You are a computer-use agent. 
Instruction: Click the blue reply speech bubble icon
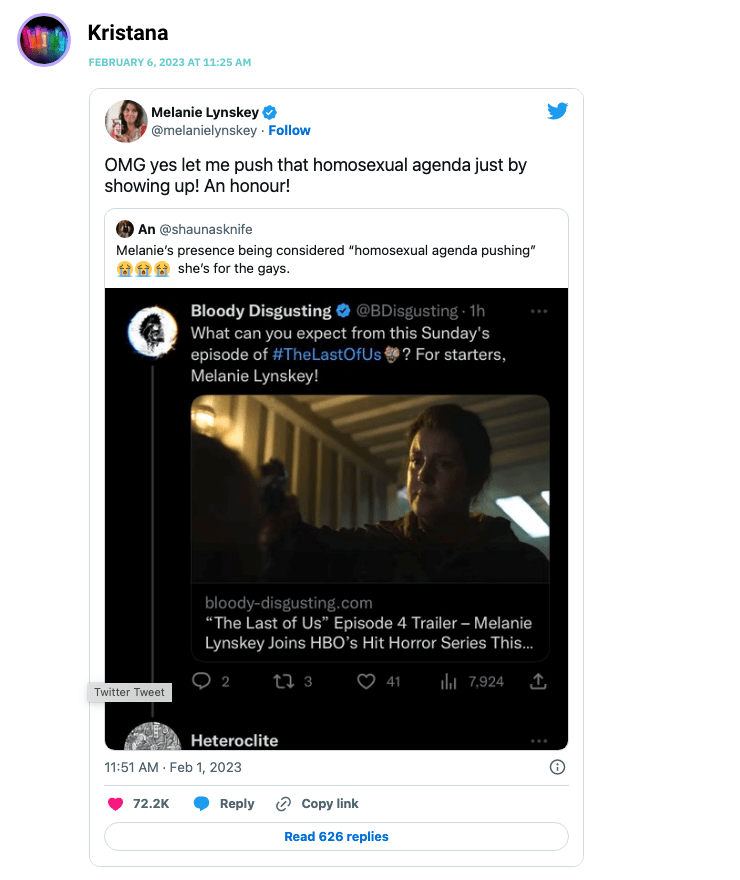(201, 804)
